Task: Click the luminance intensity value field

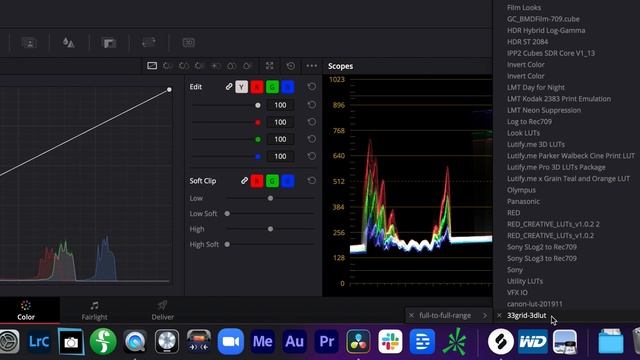Action: [280, 105]
